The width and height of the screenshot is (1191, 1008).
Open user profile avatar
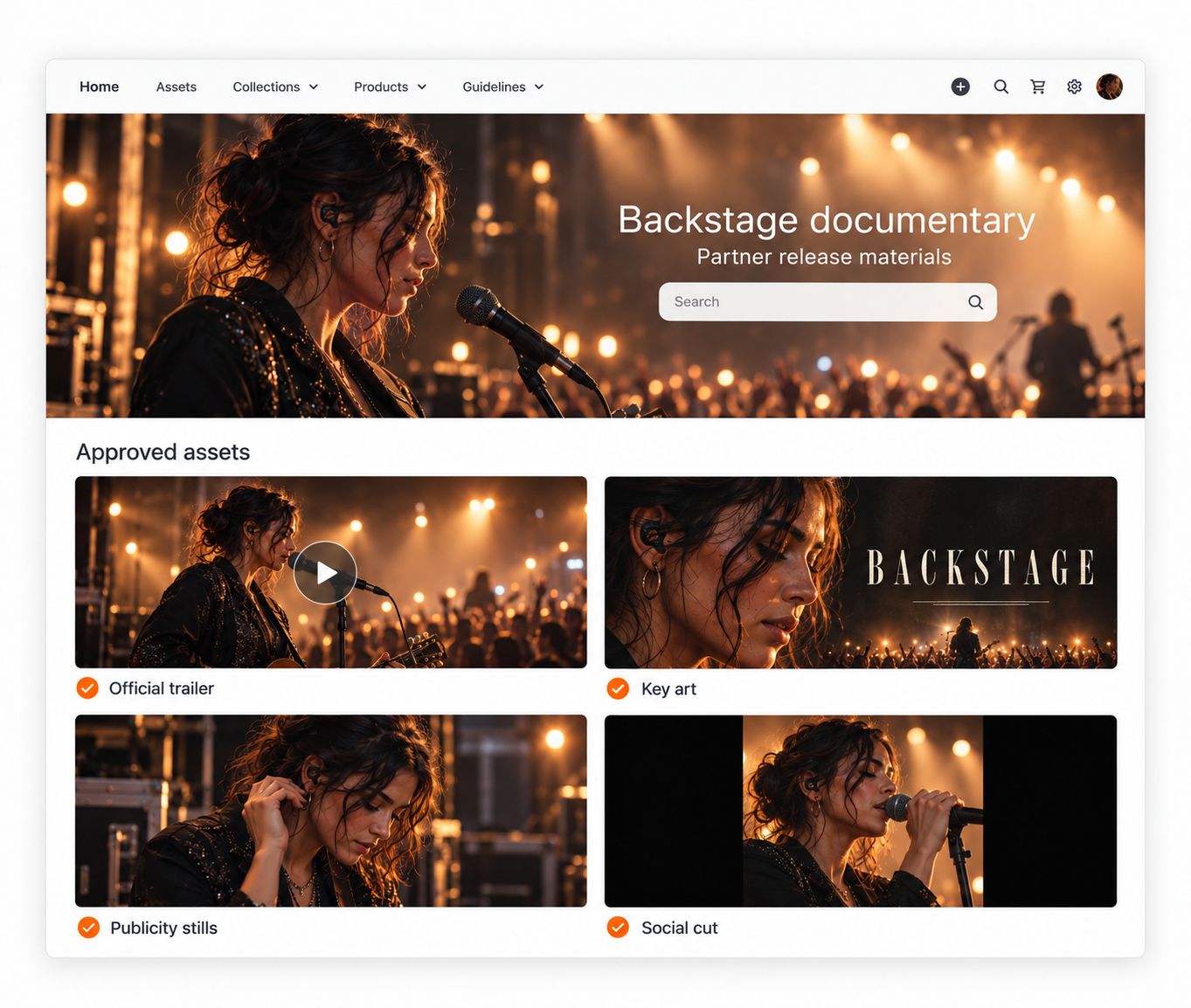tap(1110, 86)
